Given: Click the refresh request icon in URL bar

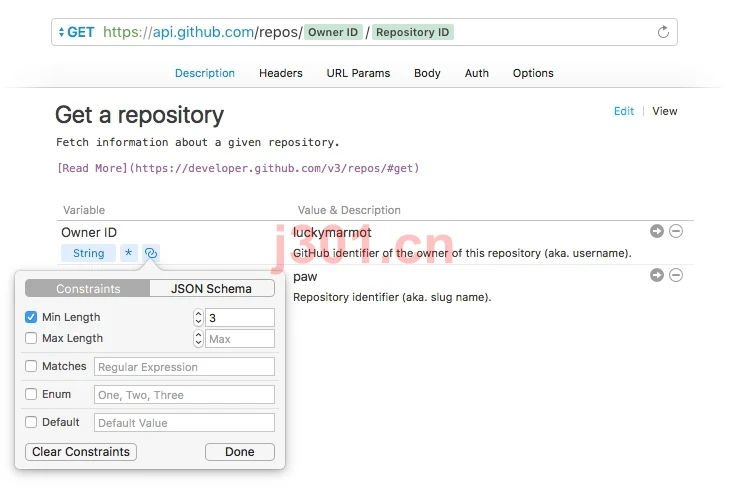Looking at the screenshot, I should (663, 32).
